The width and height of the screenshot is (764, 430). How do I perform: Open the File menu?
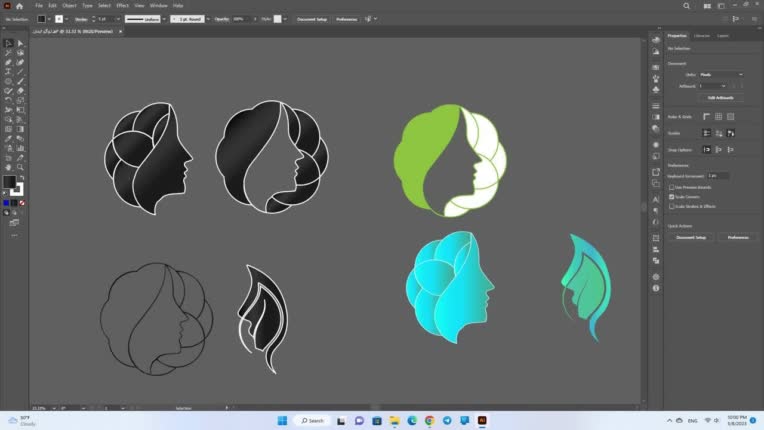tap(39, 6)
